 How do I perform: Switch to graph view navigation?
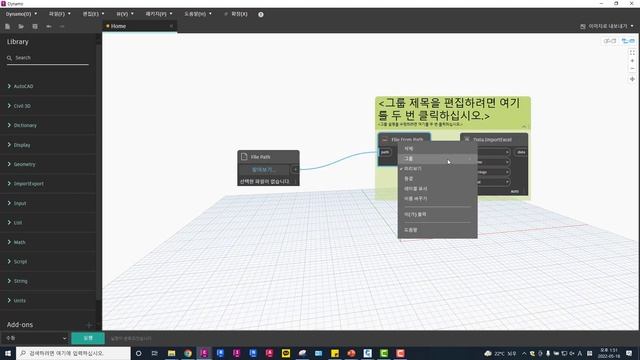[x=628, y=41]
